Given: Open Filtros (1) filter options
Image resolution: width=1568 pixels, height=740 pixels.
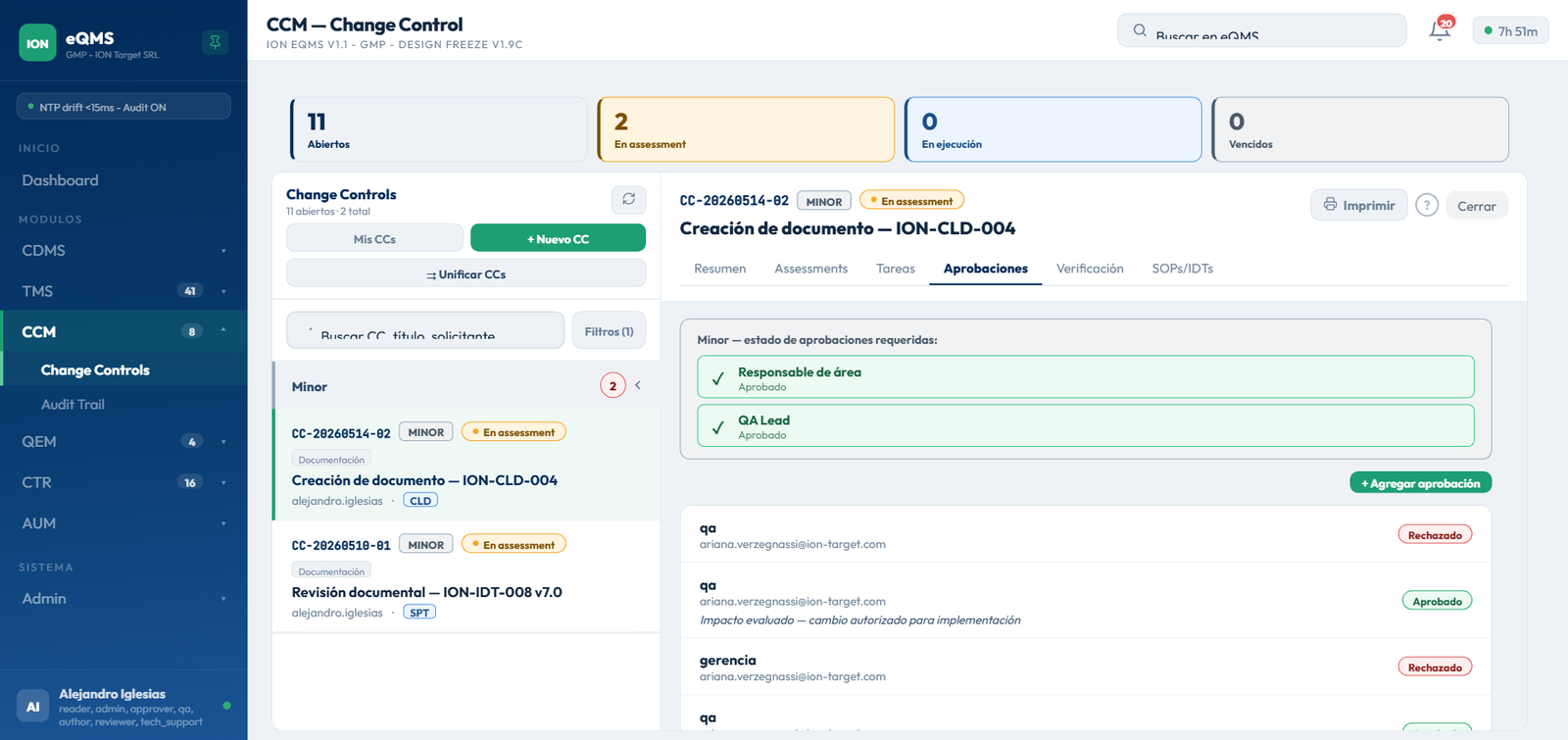Looking at the screenshot, I should tap(609, 331).
